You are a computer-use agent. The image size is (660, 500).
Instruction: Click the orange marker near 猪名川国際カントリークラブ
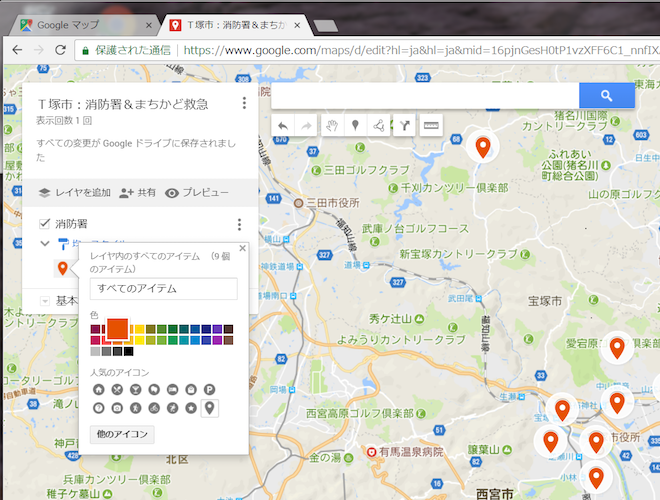coord(483,147)
